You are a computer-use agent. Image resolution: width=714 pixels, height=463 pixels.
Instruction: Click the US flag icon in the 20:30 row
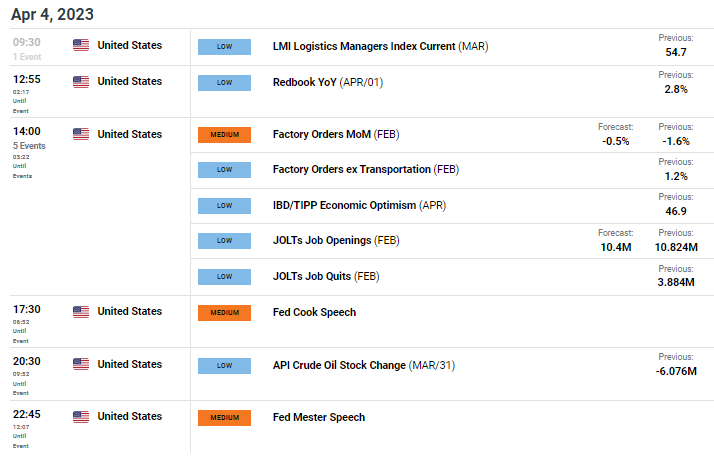(x=81, y=364)
